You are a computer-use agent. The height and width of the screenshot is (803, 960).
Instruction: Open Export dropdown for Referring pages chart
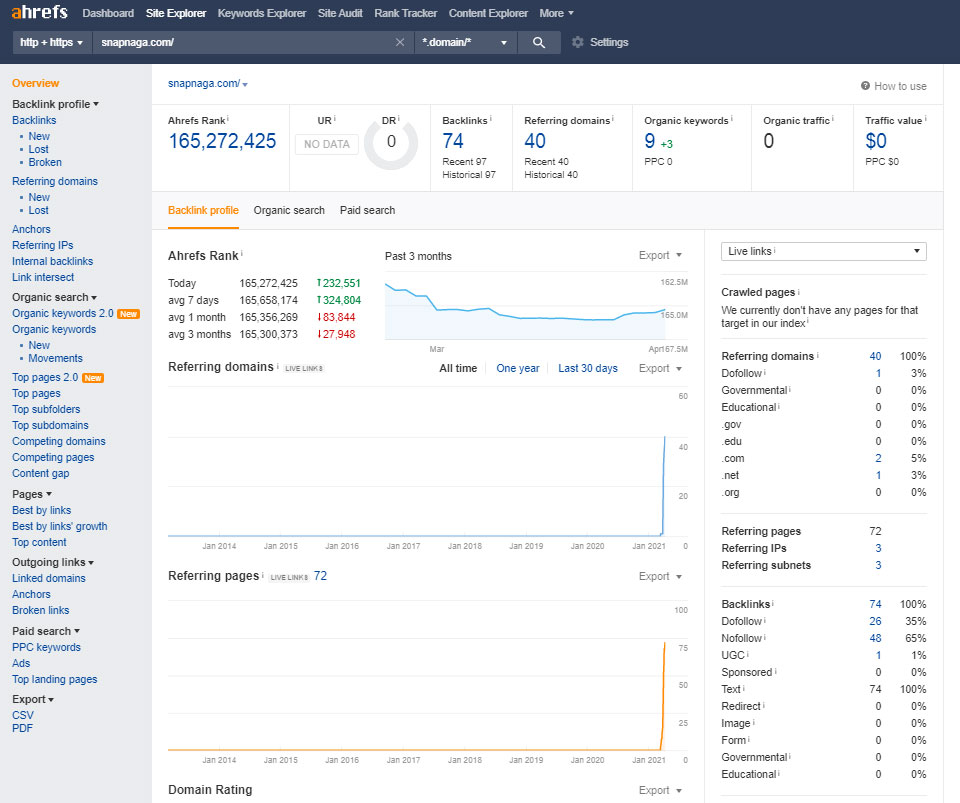[x=660, y=577]
